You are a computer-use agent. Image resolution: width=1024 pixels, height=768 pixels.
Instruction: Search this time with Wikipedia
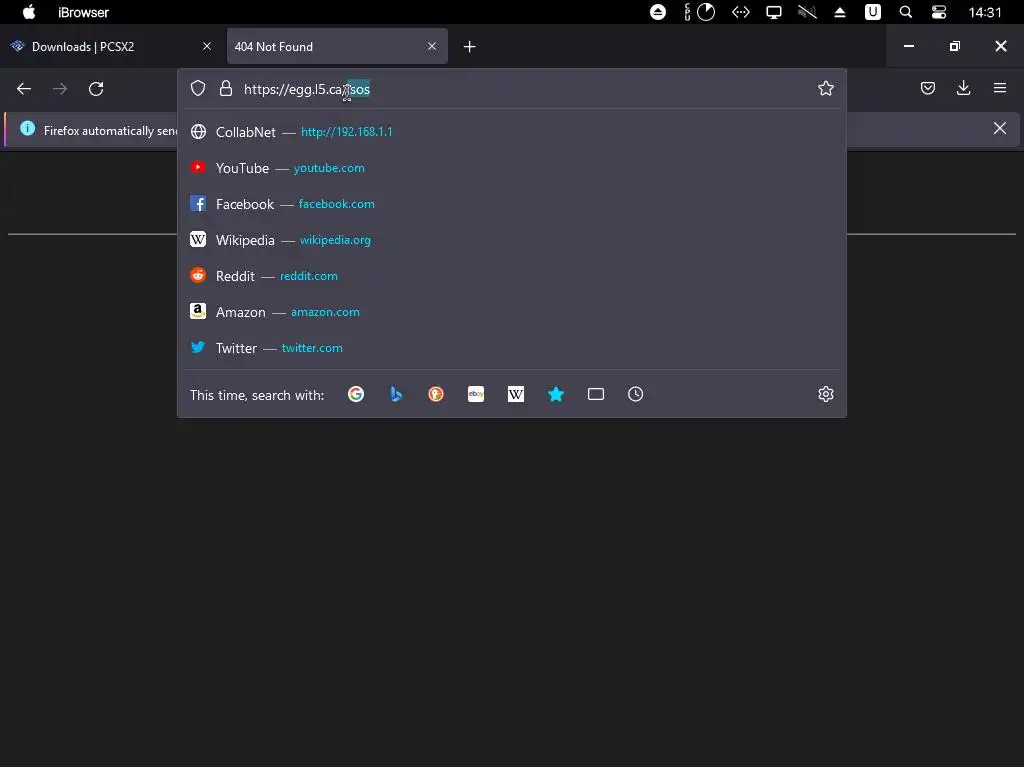coord(516,394)
